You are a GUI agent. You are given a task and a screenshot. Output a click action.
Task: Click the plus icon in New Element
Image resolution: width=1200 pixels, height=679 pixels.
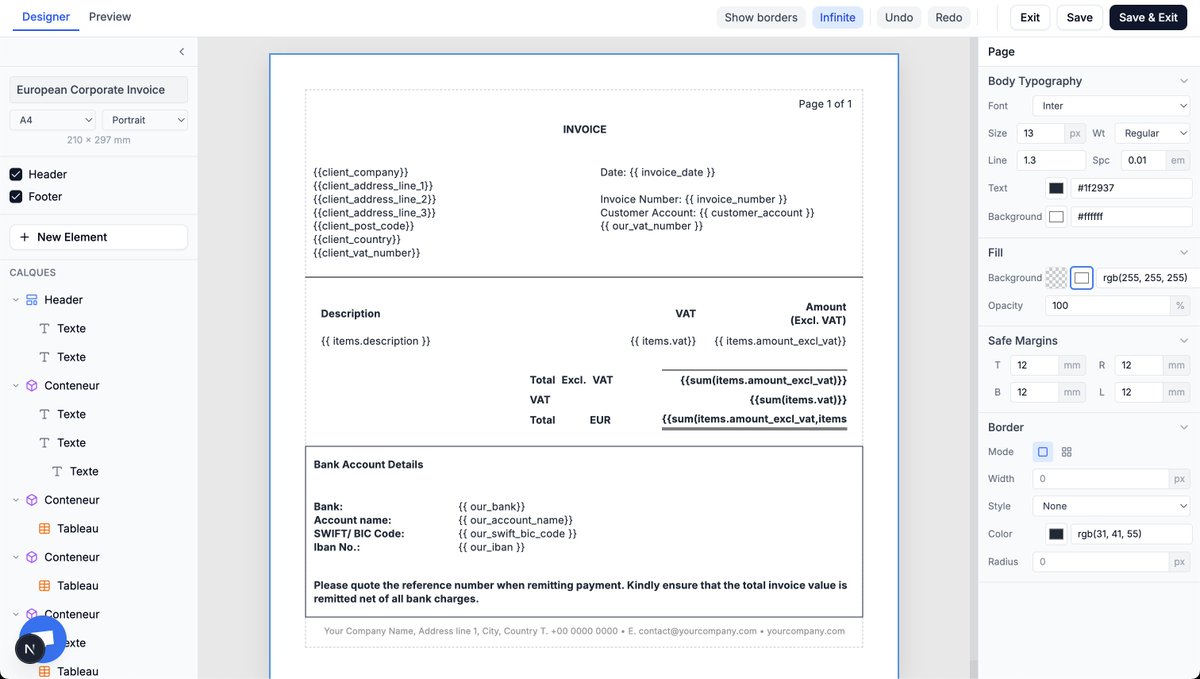click(x=24, y=237)
